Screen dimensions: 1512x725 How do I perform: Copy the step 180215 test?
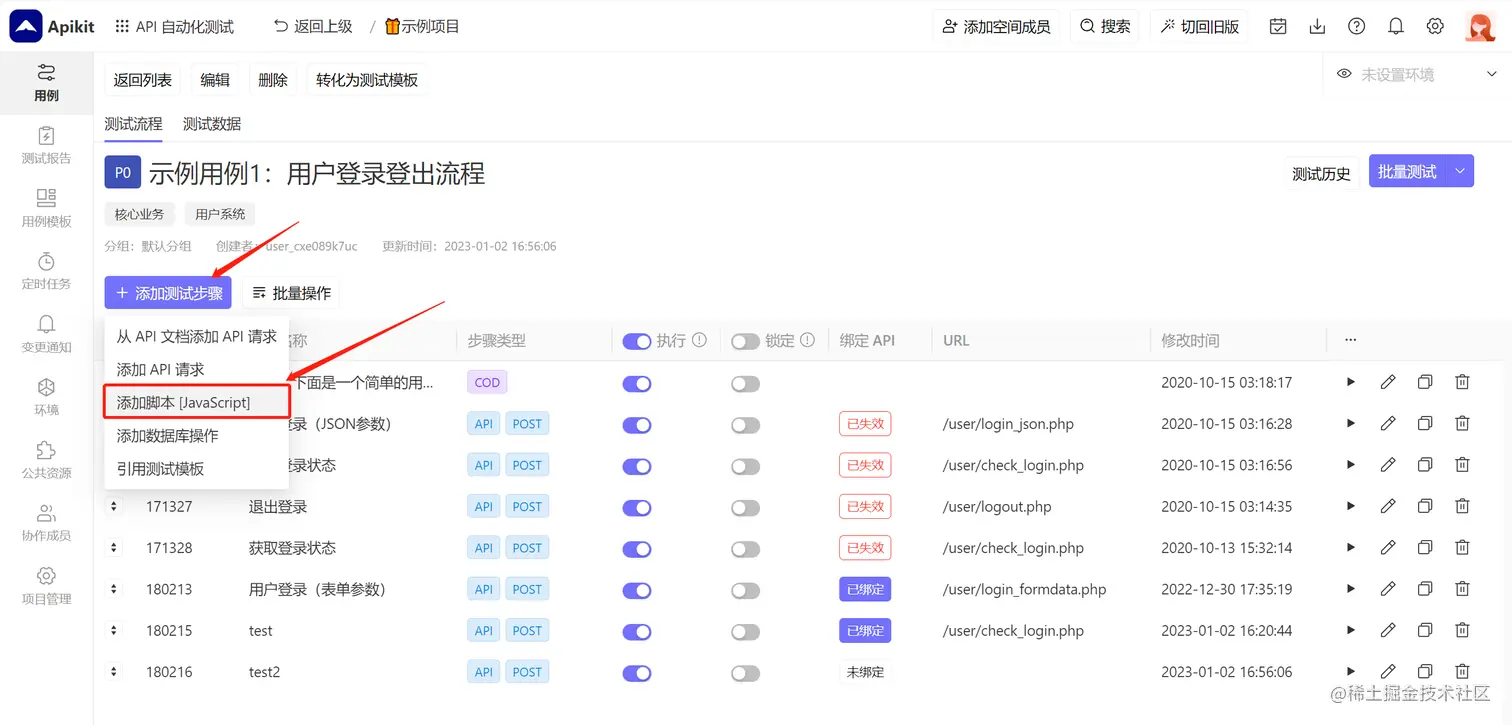(x=1425, y=631)
